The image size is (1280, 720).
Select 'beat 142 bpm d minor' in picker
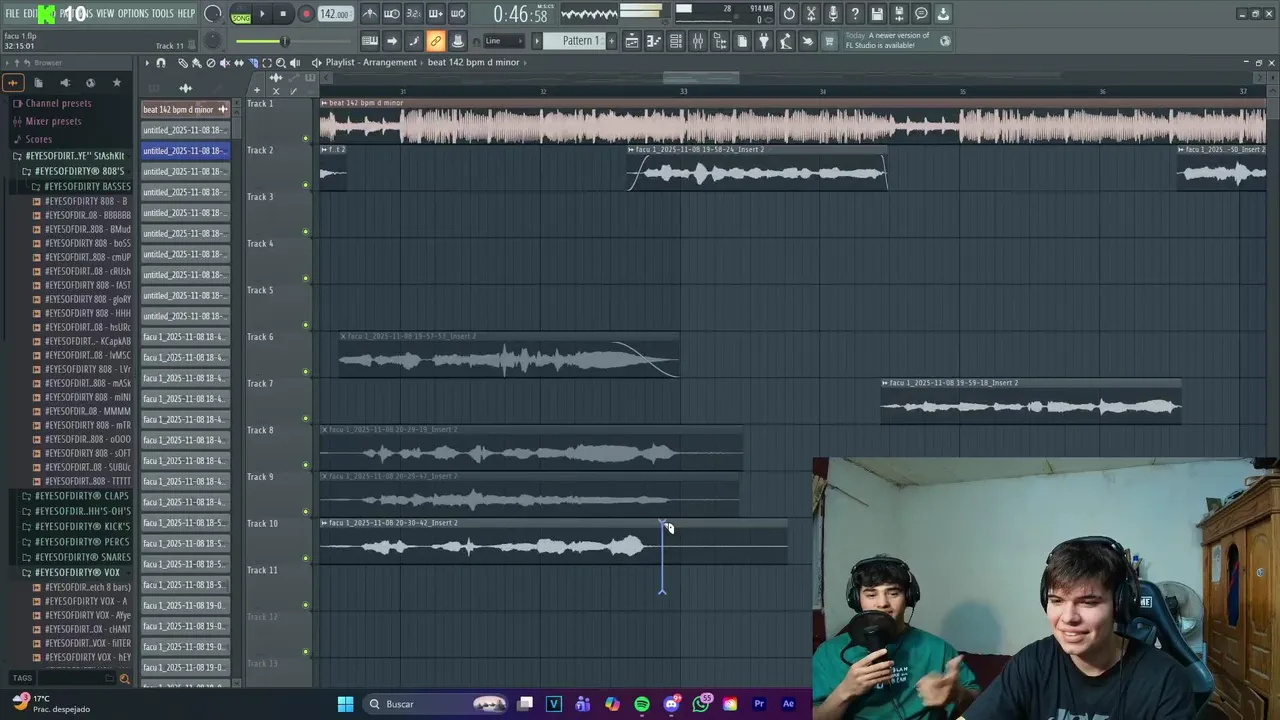point(185,109)
